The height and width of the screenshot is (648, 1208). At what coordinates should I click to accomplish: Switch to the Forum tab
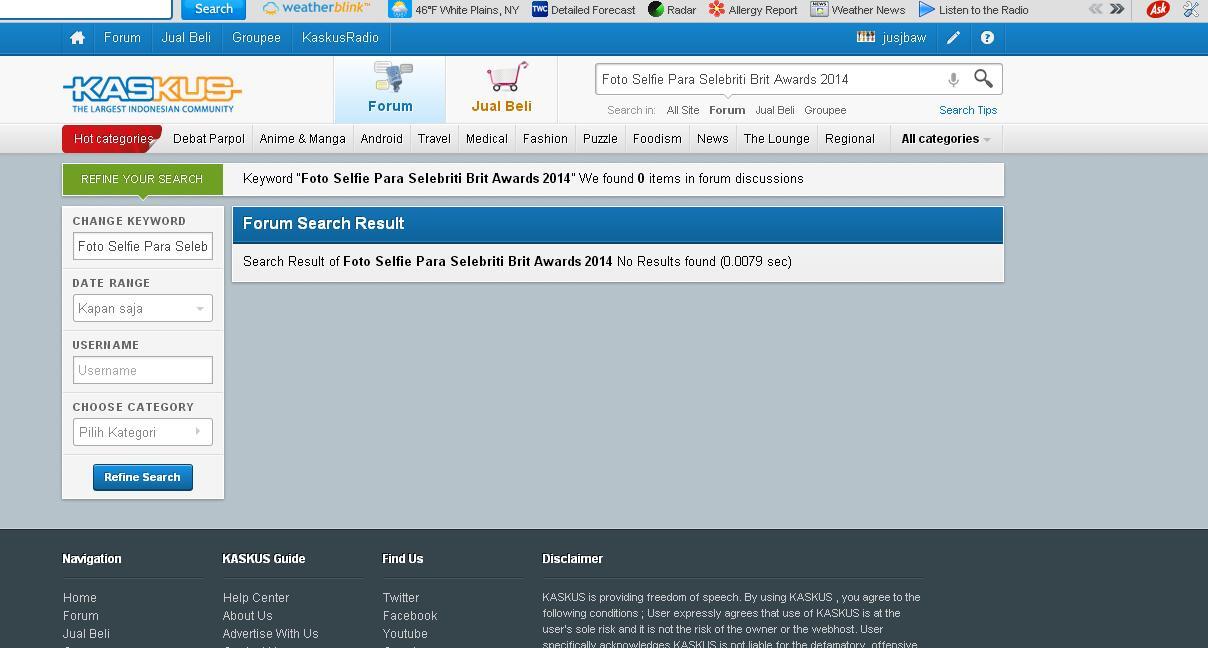click(x=390, y=89)
